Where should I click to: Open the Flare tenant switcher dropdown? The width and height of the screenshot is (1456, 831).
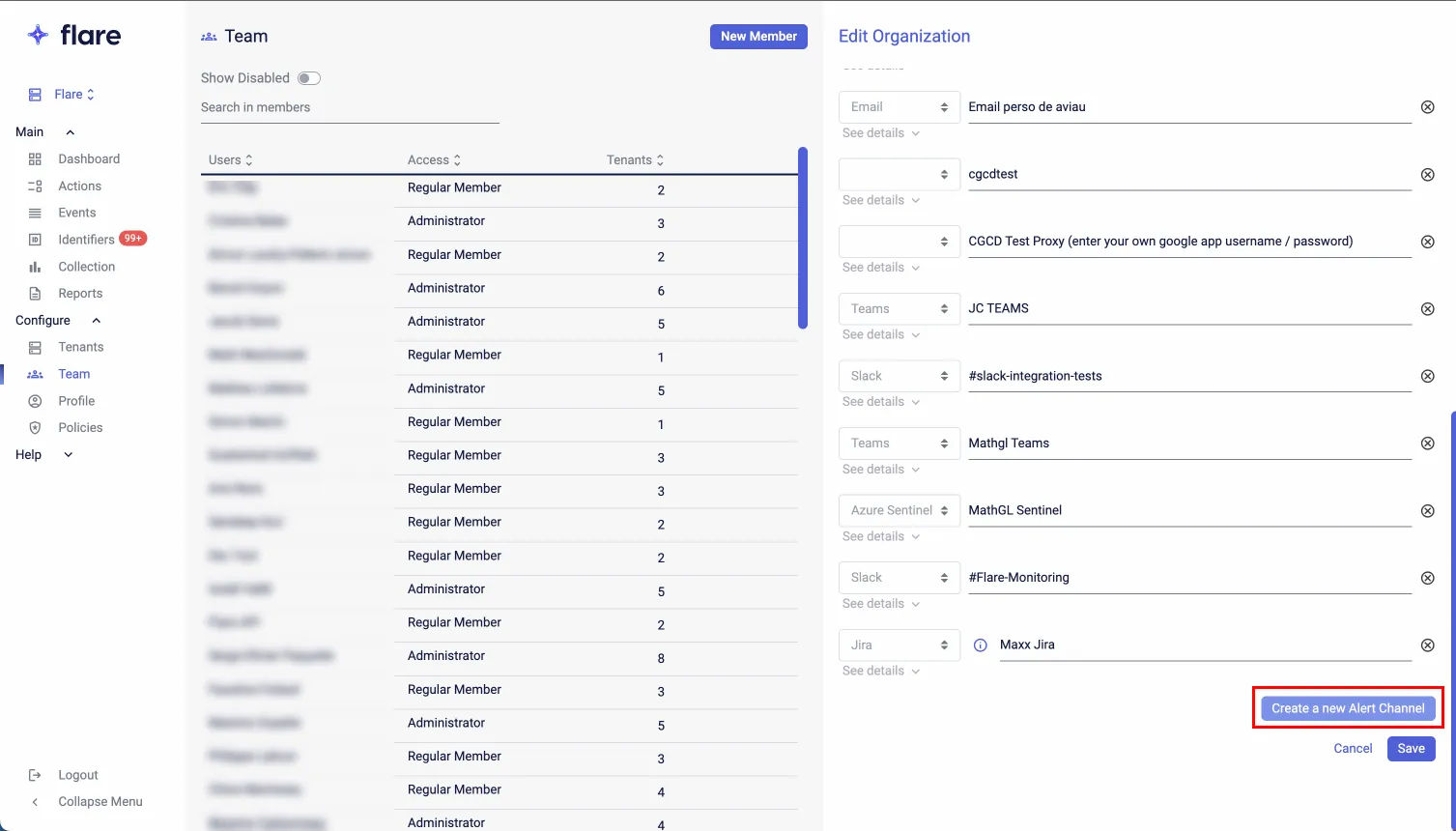(x=74, y=95)
